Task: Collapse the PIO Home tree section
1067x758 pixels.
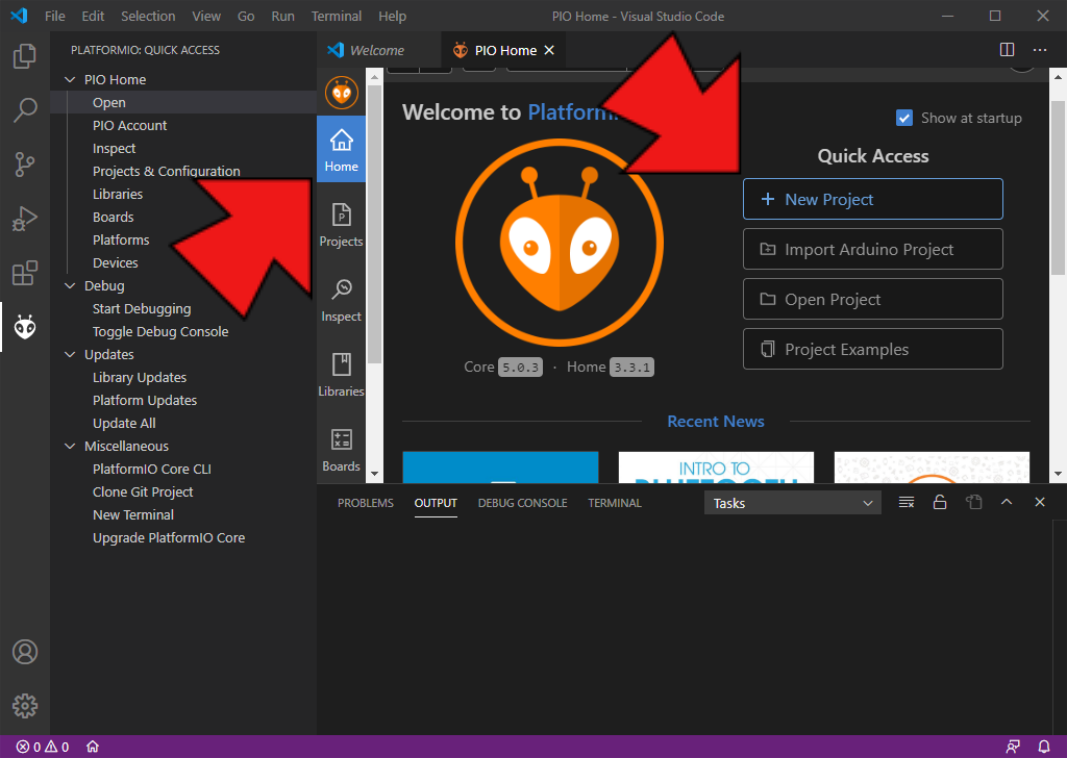Action: (70, 80)
